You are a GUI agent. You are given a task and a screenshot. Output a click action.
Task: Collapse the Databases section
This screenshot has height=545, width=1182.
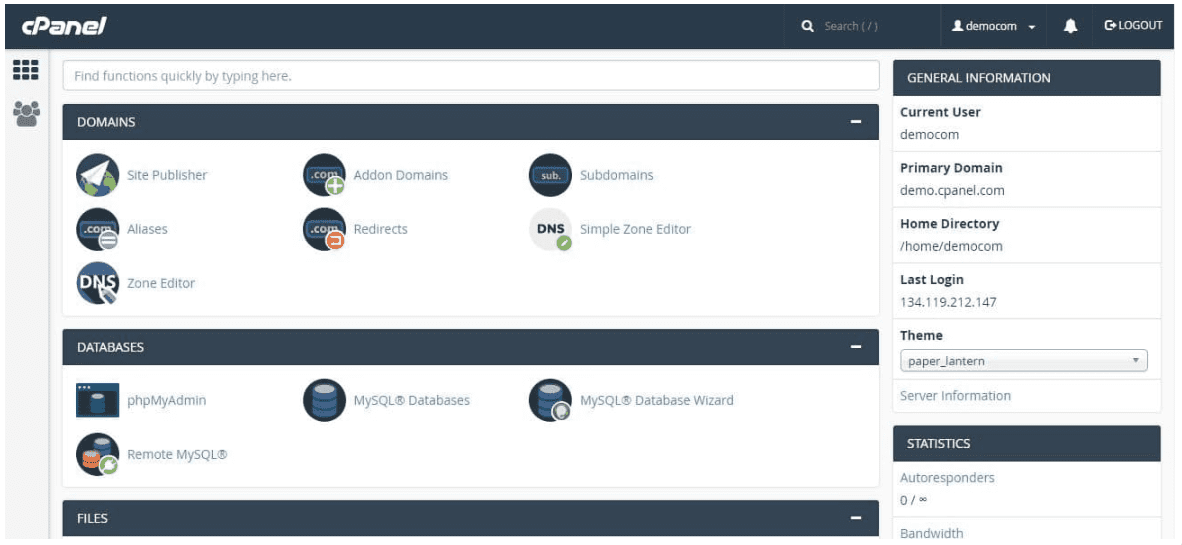pos(856,348)
